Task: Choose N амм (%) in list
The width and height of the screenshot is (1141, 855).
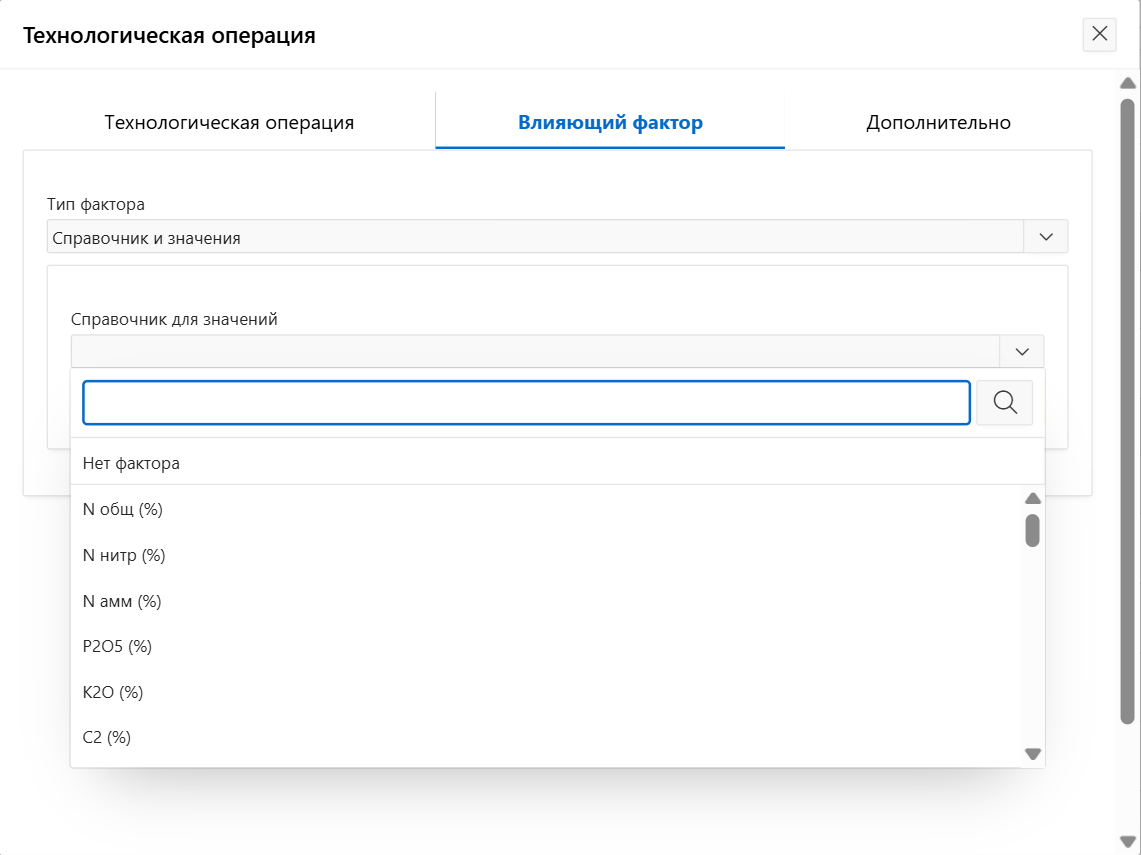Action: [x=122, y=602]
